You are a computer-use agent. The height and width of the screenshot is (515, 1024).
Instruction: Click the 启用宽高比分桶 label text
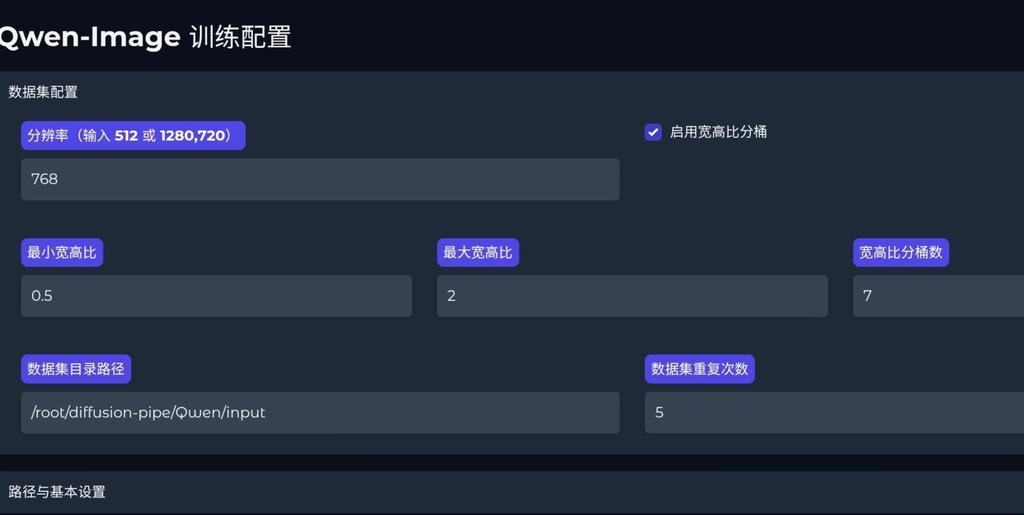tap(718, 132)
